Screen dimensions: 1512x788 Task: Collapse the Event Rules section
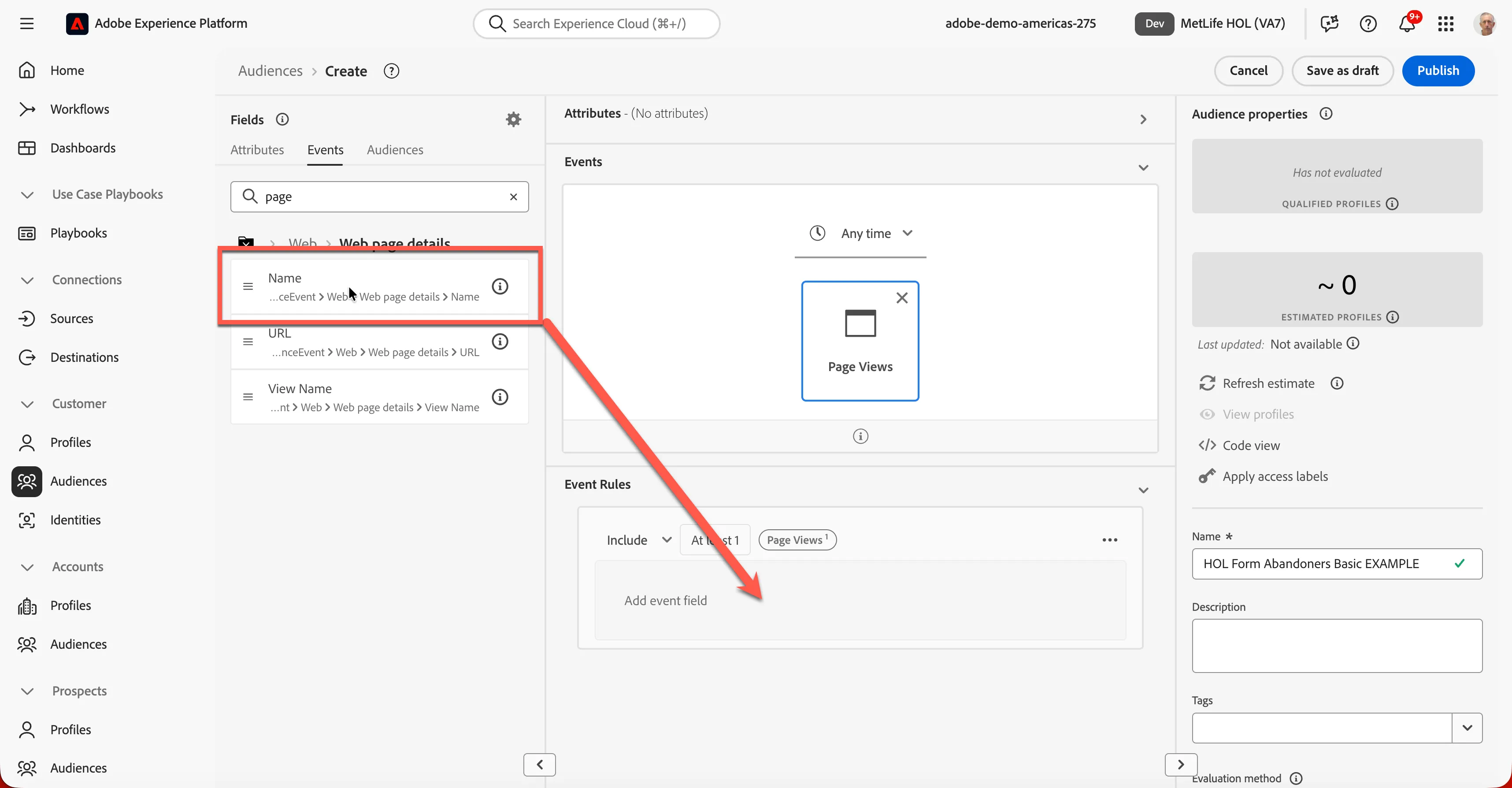coord(1143,490)
